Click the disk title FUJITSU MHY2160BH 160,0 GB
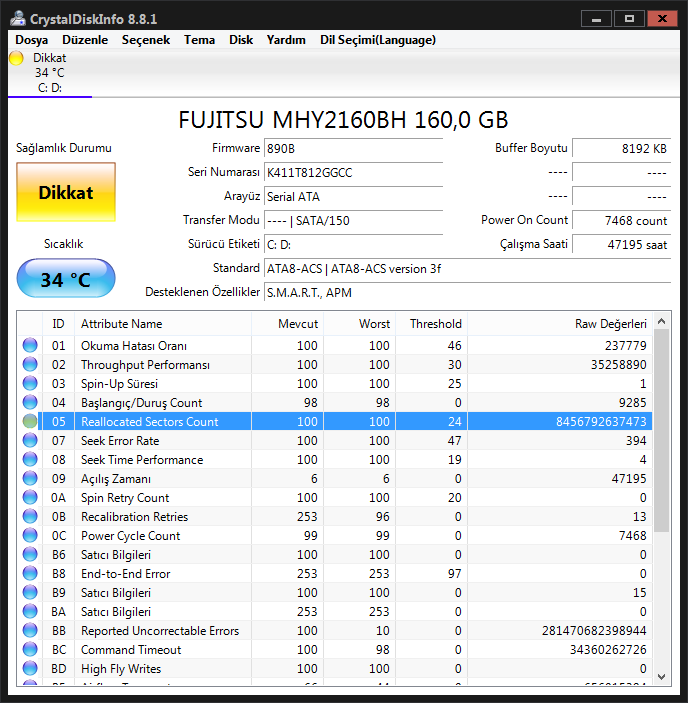The width and height of the screenshot is (688, 703). pyautogui.click(x=343, y=120)
